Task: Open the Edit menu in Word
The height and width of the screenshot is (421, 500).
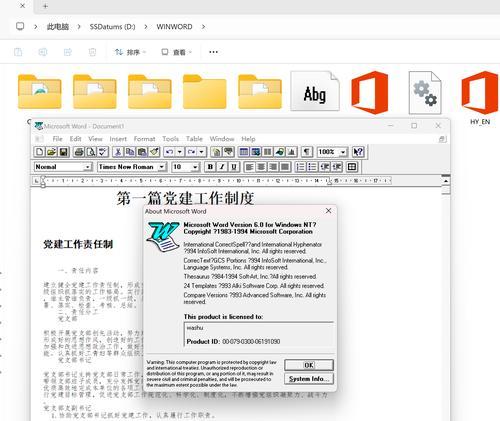Action: tap(75, 139)
